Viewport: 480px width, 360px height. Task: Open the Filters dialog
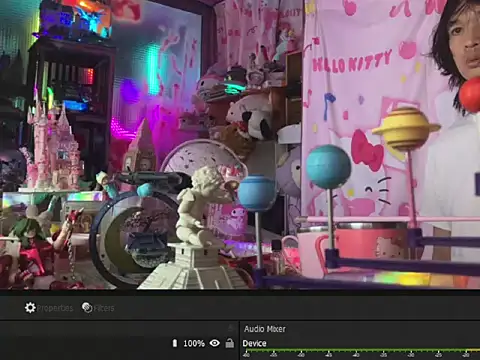(98, 308)
